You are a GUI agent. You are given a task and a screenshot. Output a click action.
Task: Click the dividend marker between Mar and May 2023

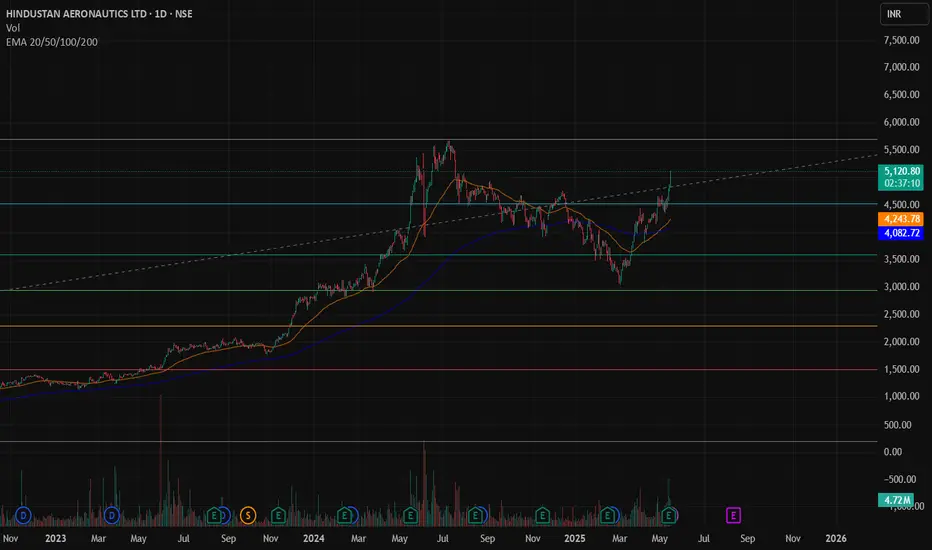(x=112, y=516)
